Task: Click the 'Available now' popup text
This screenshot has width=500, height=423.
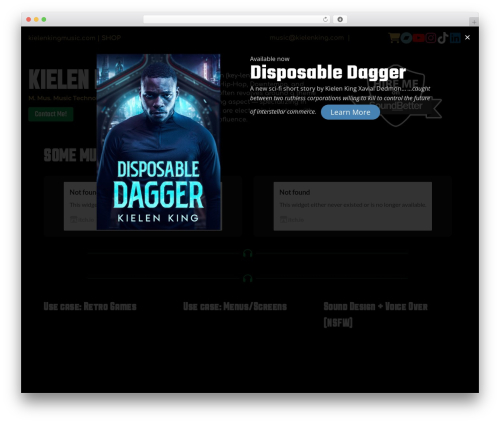Action: 270,59
